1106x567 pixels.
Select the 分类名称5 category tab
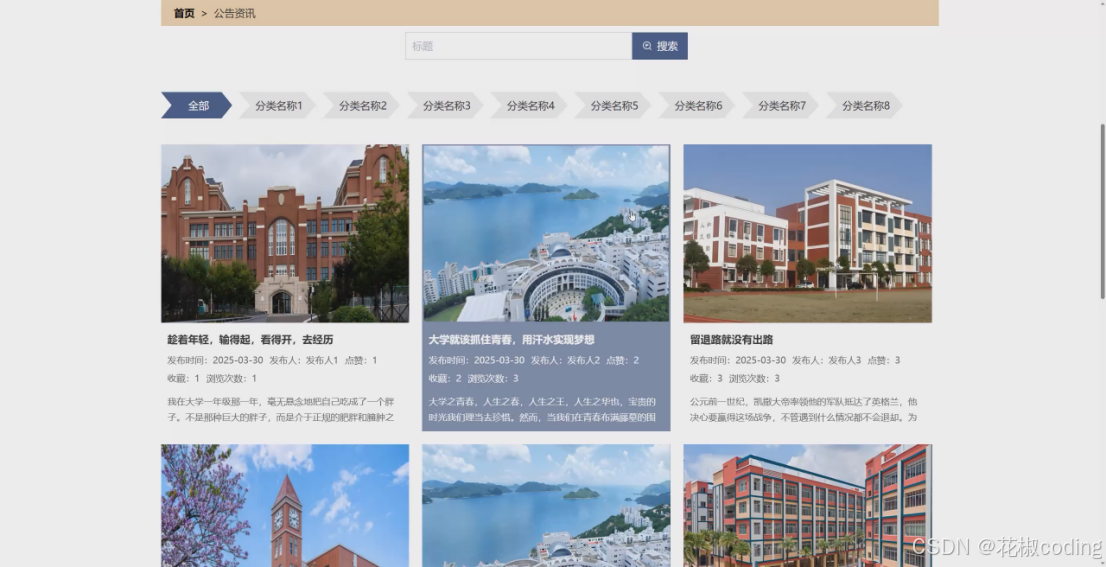[x=613, y=105]
